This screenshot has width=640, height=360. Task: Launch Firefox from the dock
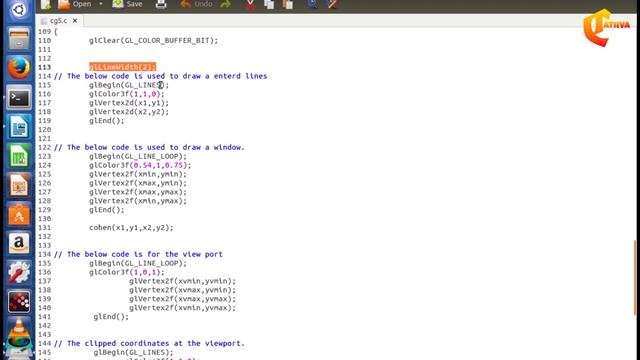pos(19,68)
